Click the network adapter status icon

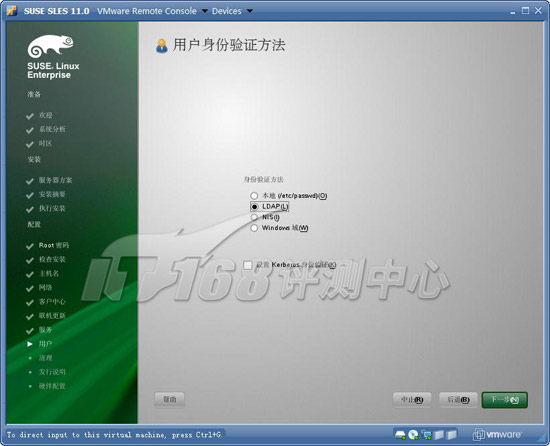coord(427,435)
